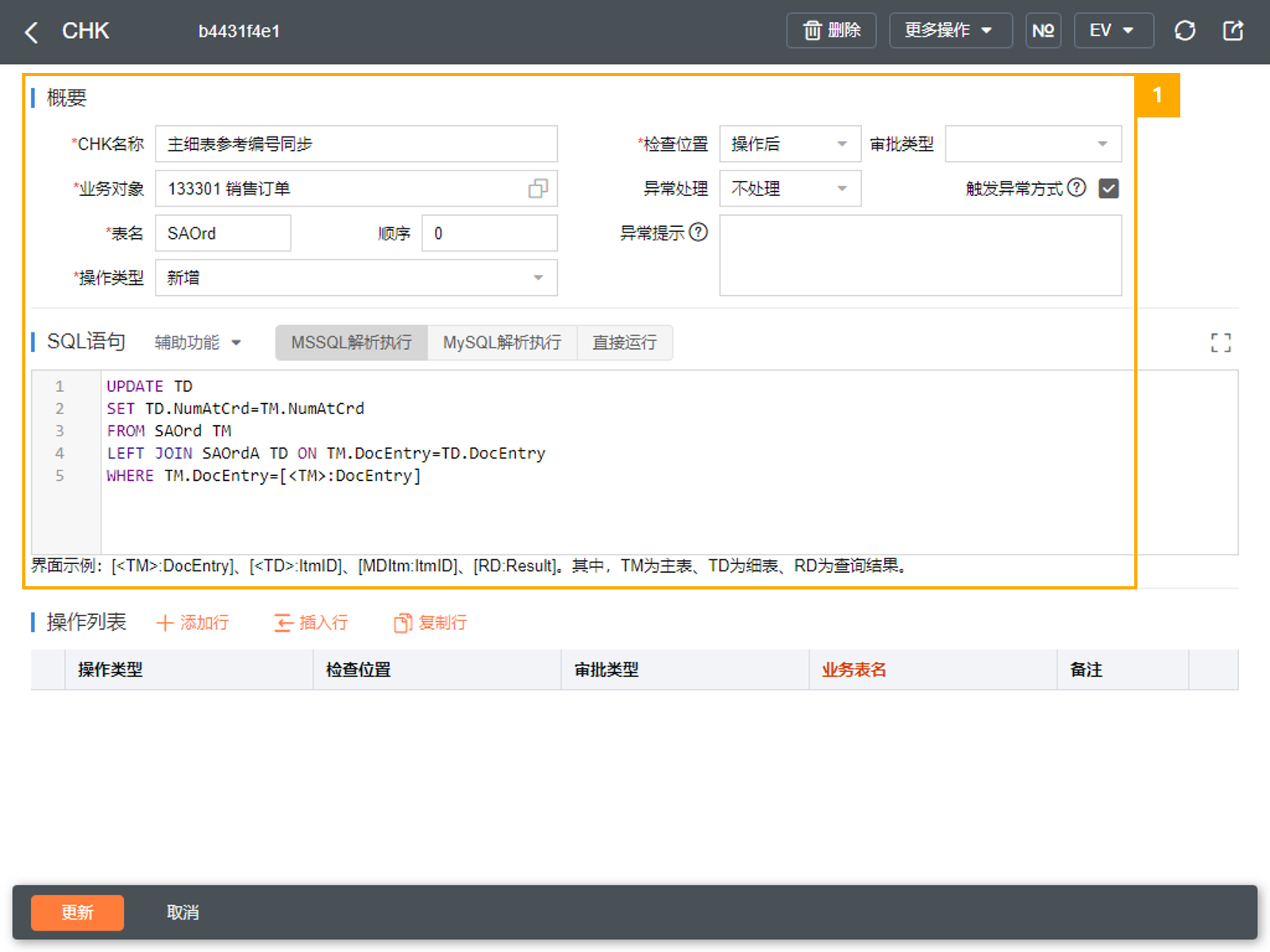
Task: Click the share/export icon in header
Action: pos(1233,31)
